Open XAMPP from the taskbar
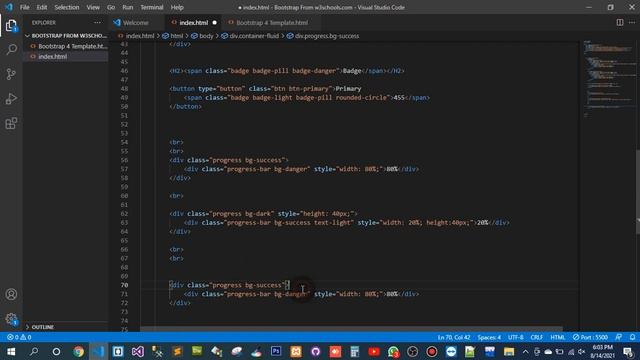 [296, 351]
